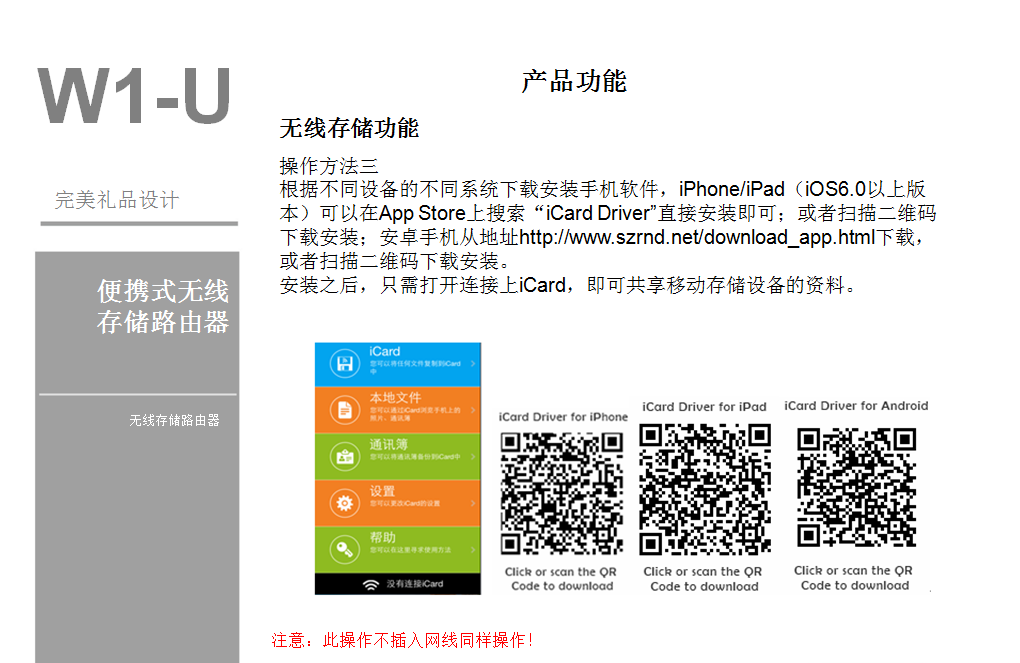
Task: Expand the 帮助 row chevron
Action: click(473, 550)
